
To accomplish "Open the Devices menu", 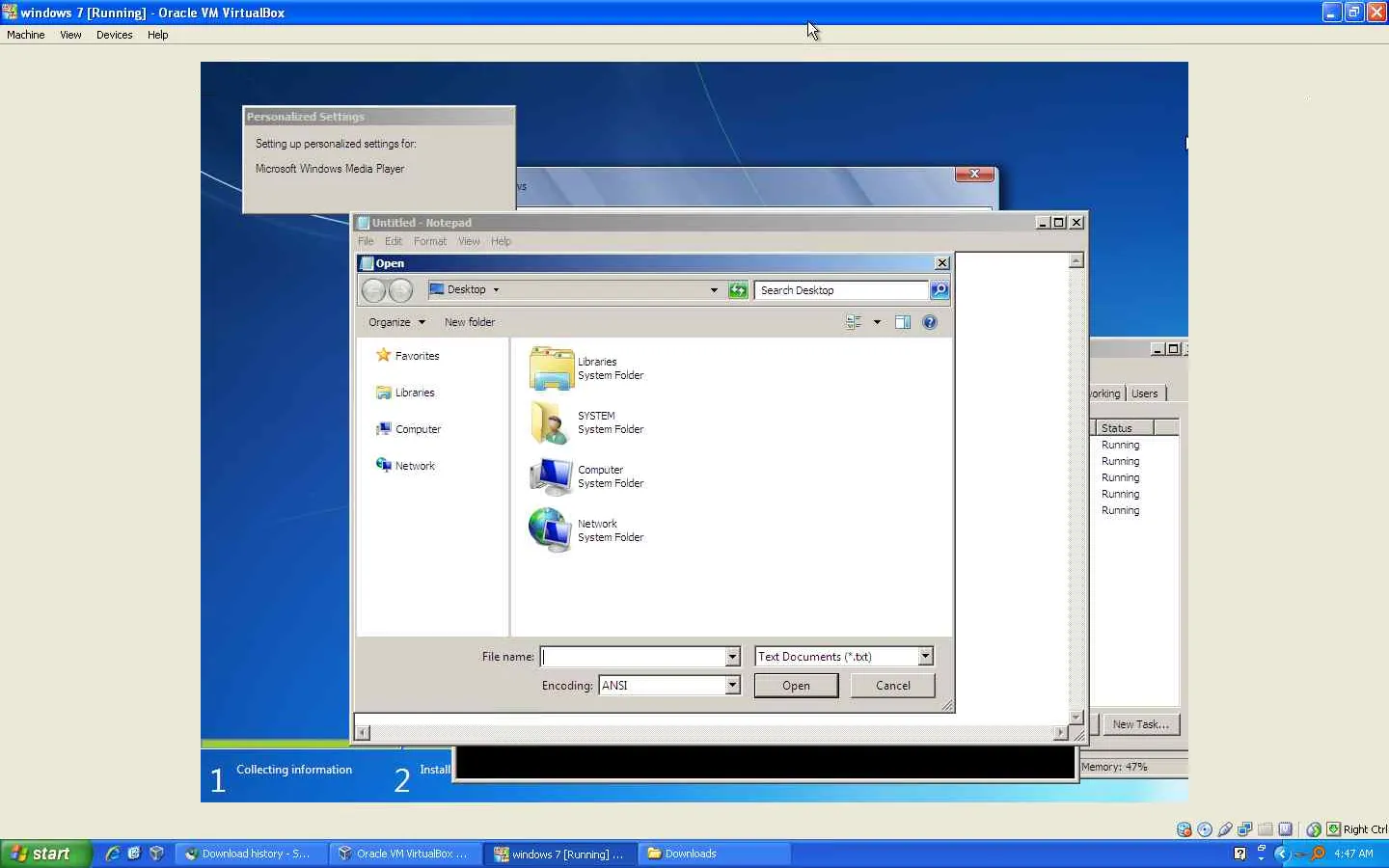I will [114, 35].
